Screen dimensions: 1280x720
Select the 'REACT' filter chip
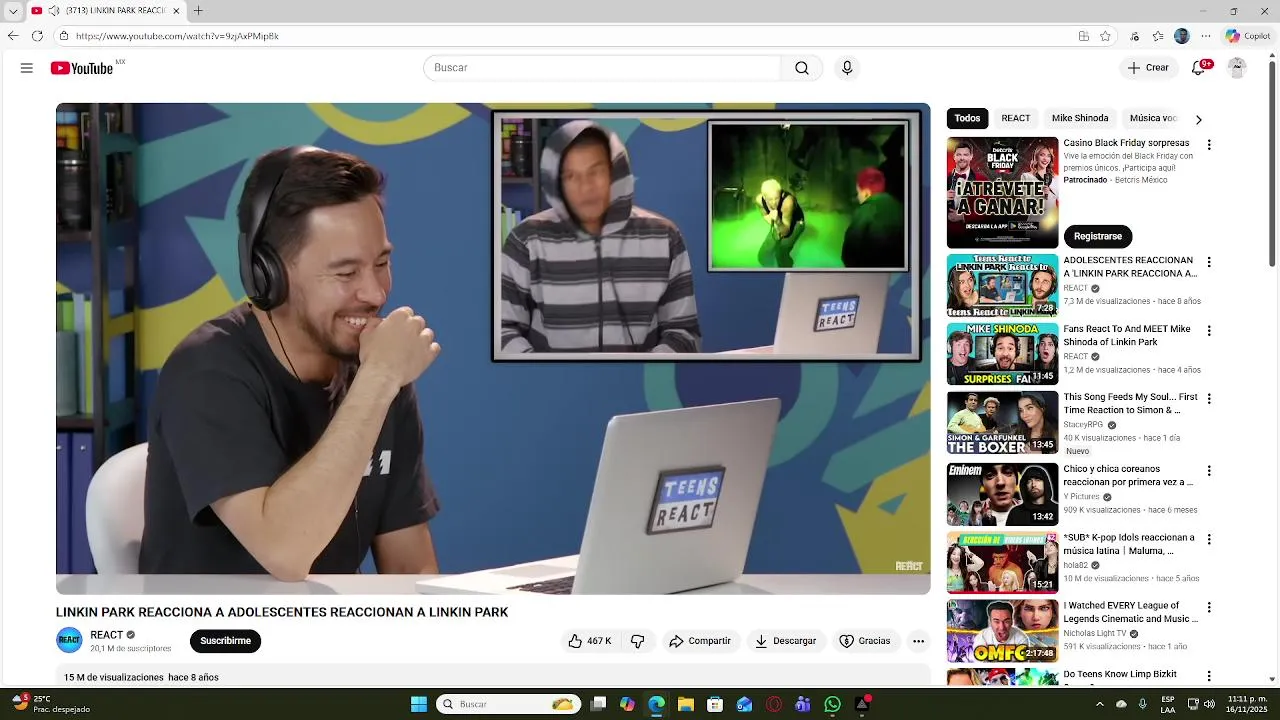1016,118
